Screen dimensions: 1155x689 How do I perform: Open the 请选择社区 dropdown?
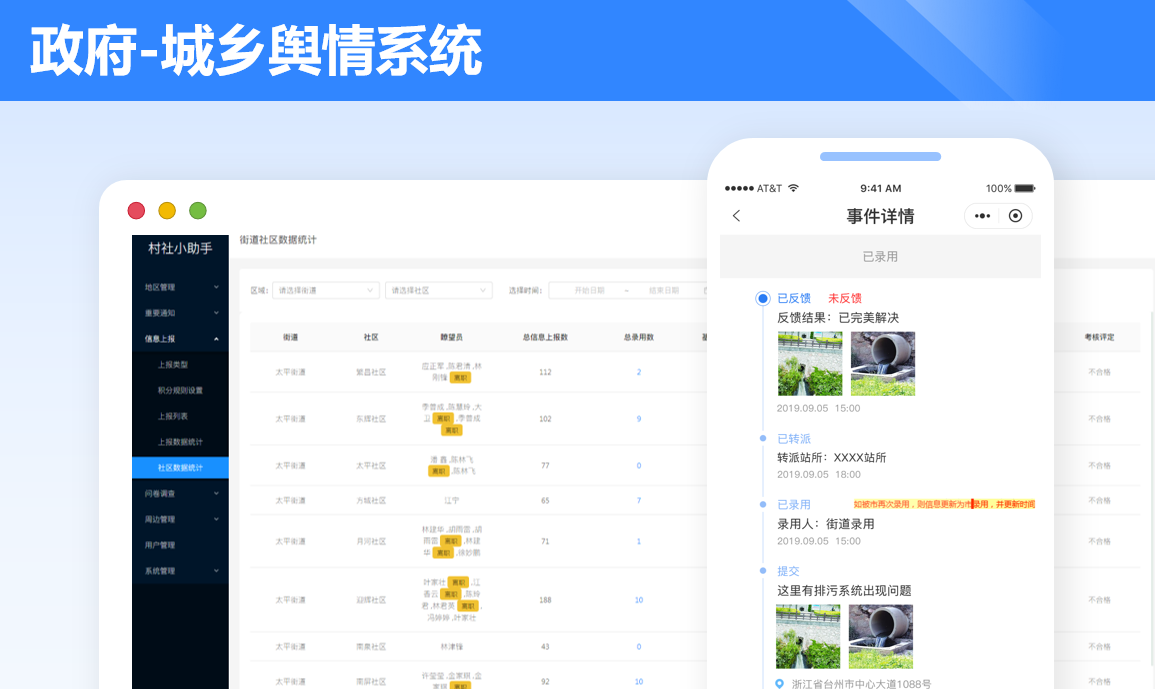tap(438, 291)
